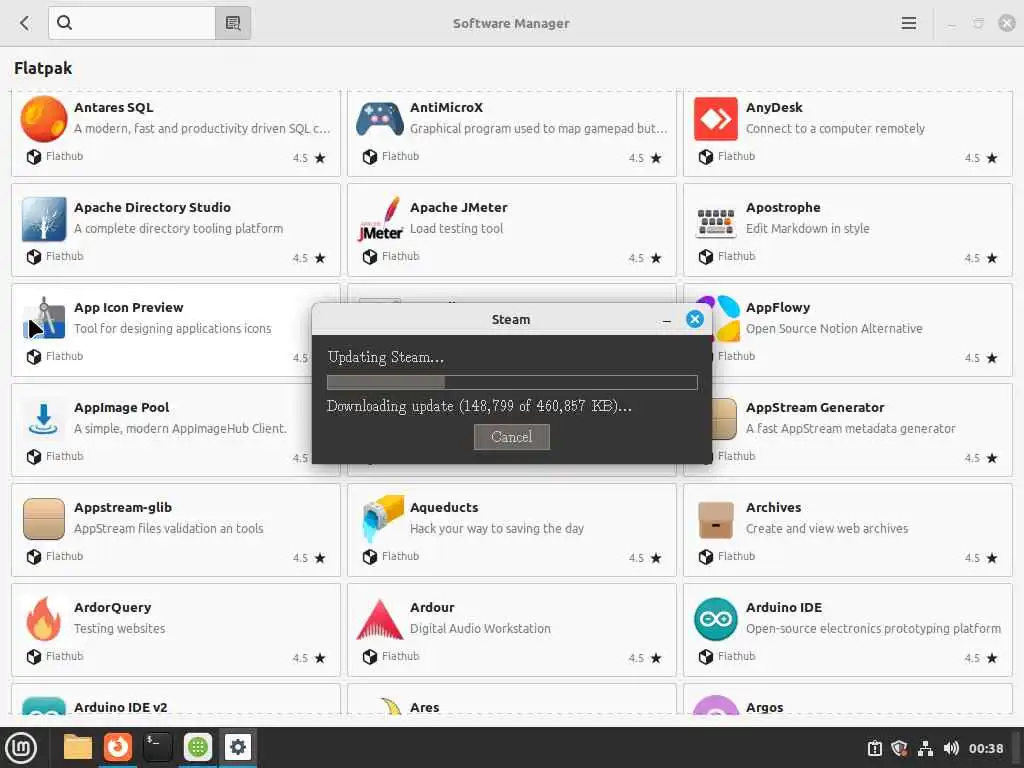Click the search magnifier icon
The image size is (1024, 768).
(64, 23)
